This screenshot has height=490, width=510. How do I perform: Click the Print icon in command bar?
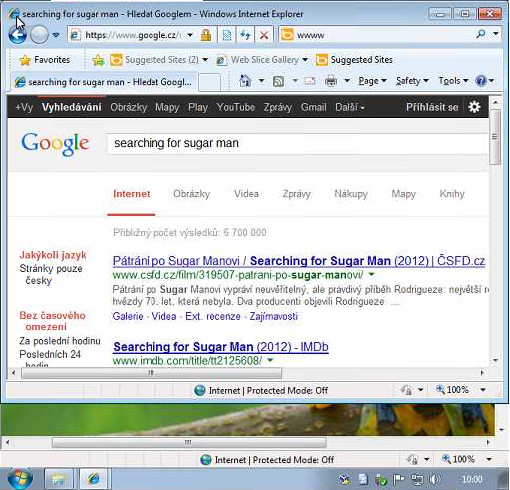(x=331, y=81)
